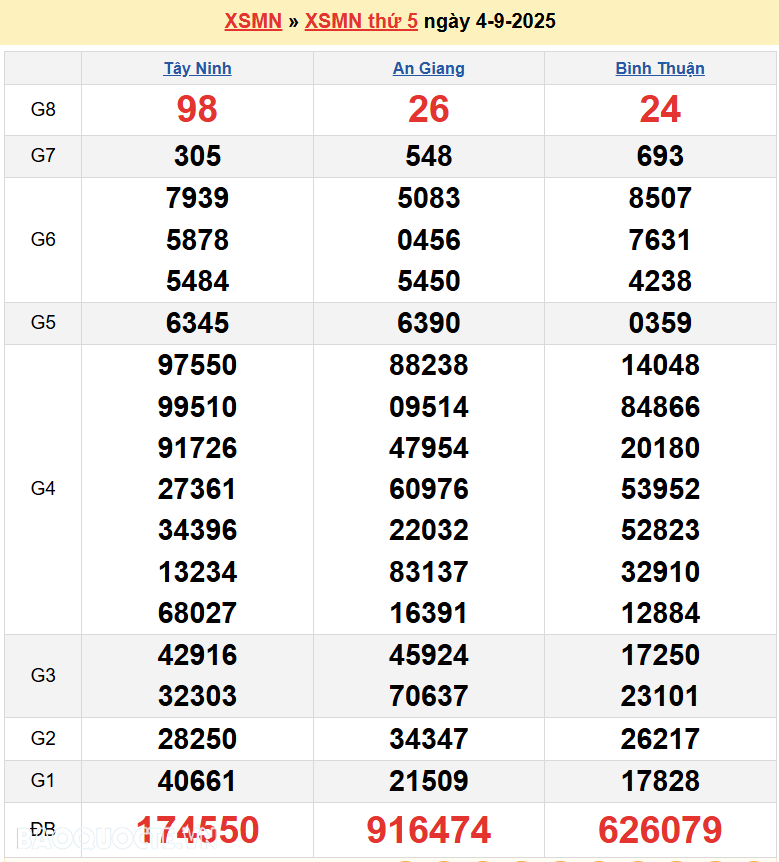
Task: Open the Tây Ninh province link
Action: (197, 68)
